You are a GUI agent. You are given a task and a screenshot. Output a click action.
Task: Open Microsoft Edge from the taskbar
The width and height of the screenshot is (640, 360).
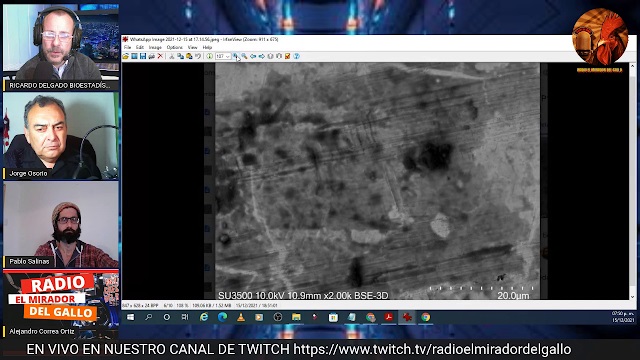pyautogui.click(x=222, y=317)
